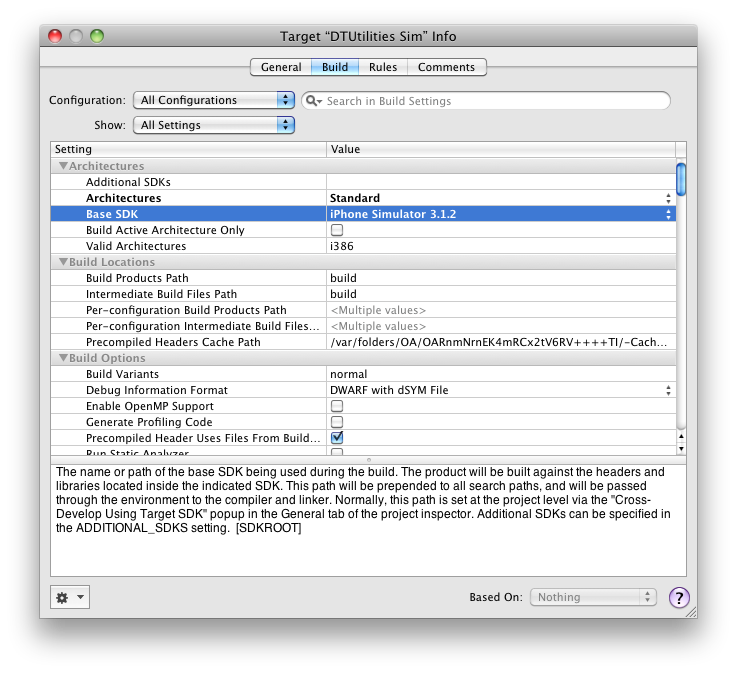Viewport: 737px width, 673px height.
Task: Click the Architectures value stepper arrows
Action: click(668, 198)
